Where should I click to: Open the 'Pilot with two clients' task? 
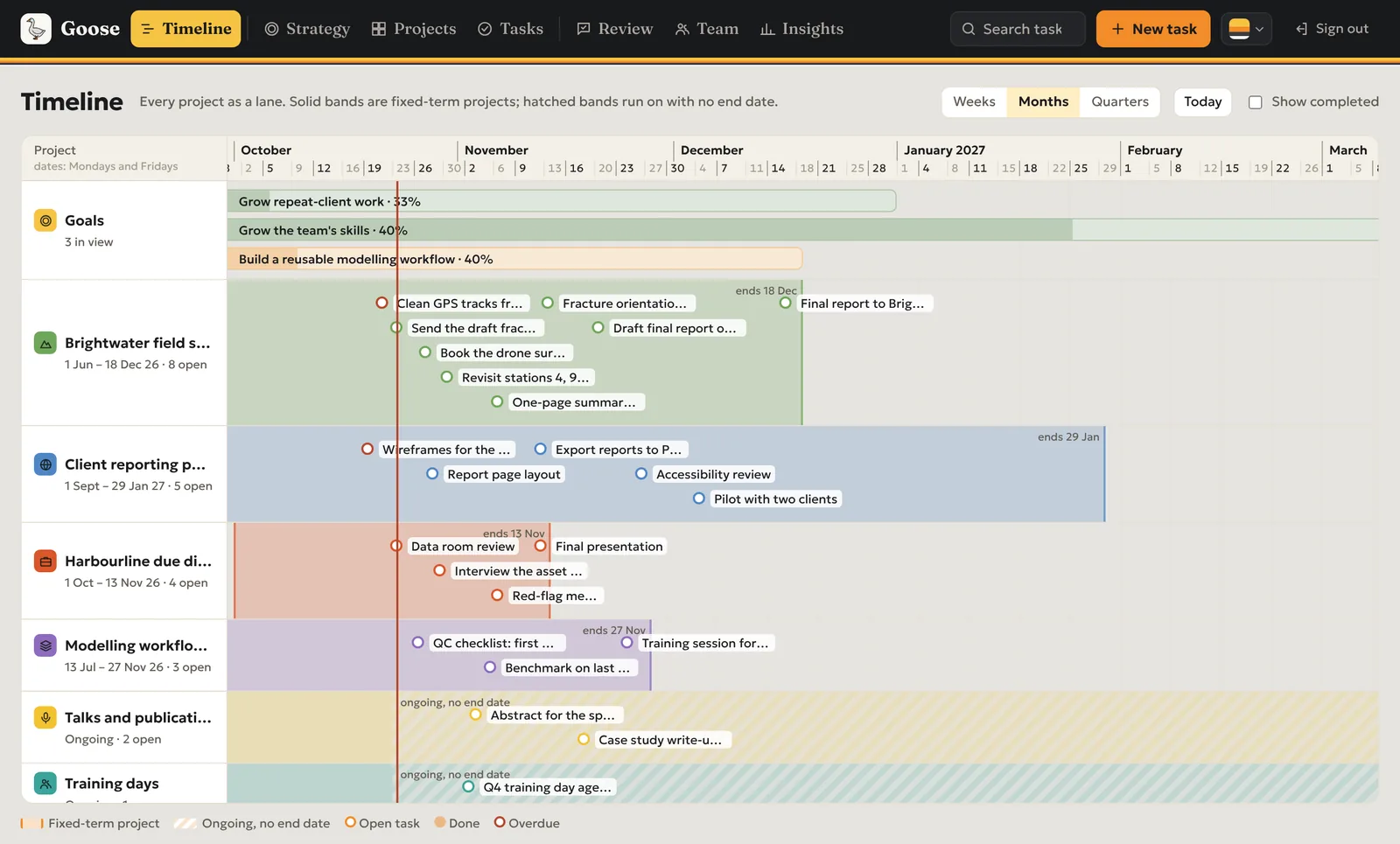pyautogui.click(x=775, y=499)
